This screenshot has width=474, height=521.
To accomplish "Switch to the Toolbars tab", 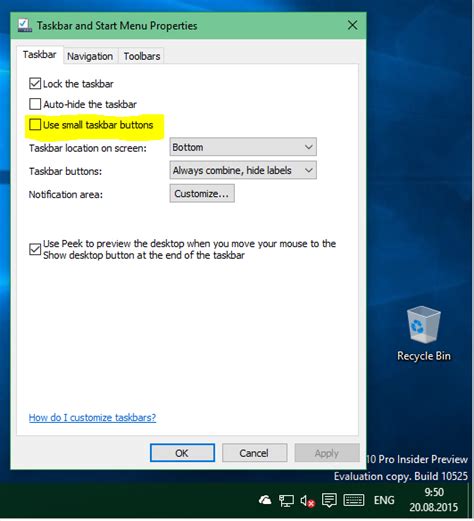I will [x=142, y=56].
